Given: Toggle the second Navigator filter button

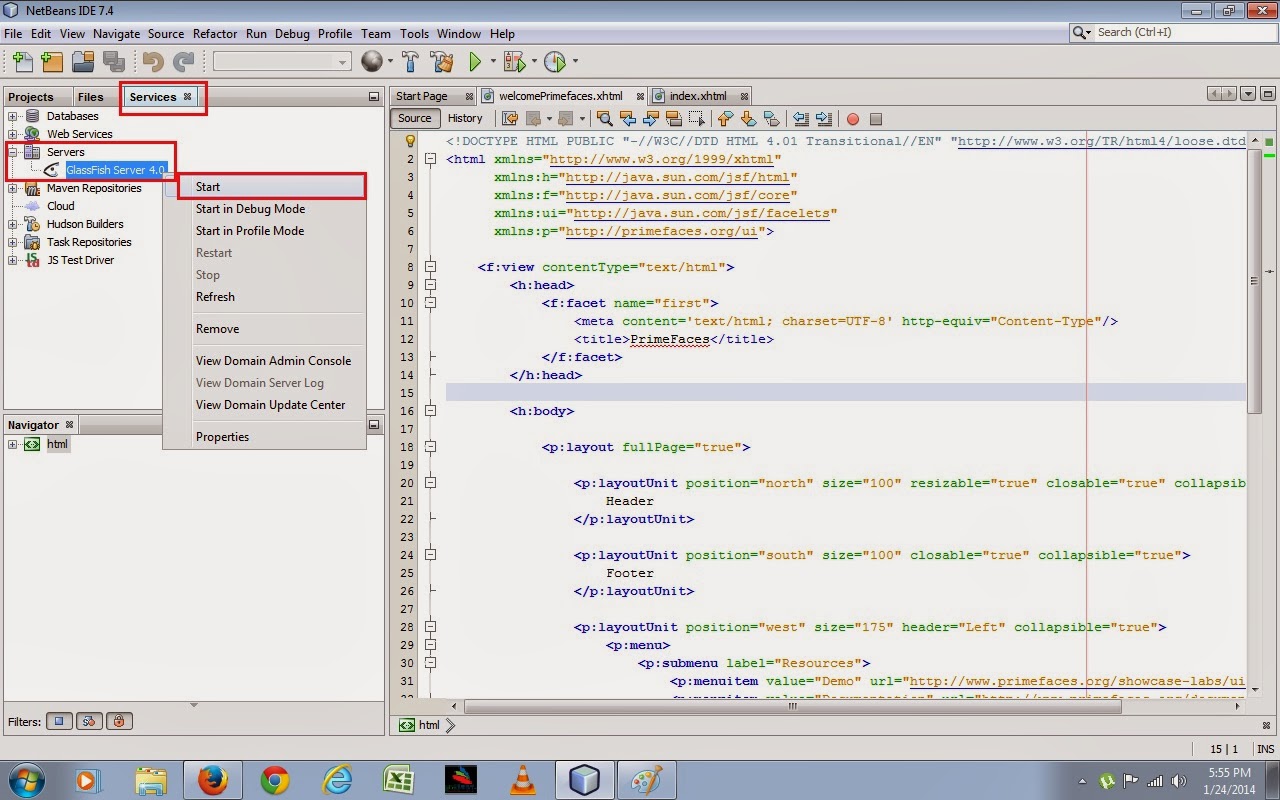Looking at the screenshot, I should [89, 721].
